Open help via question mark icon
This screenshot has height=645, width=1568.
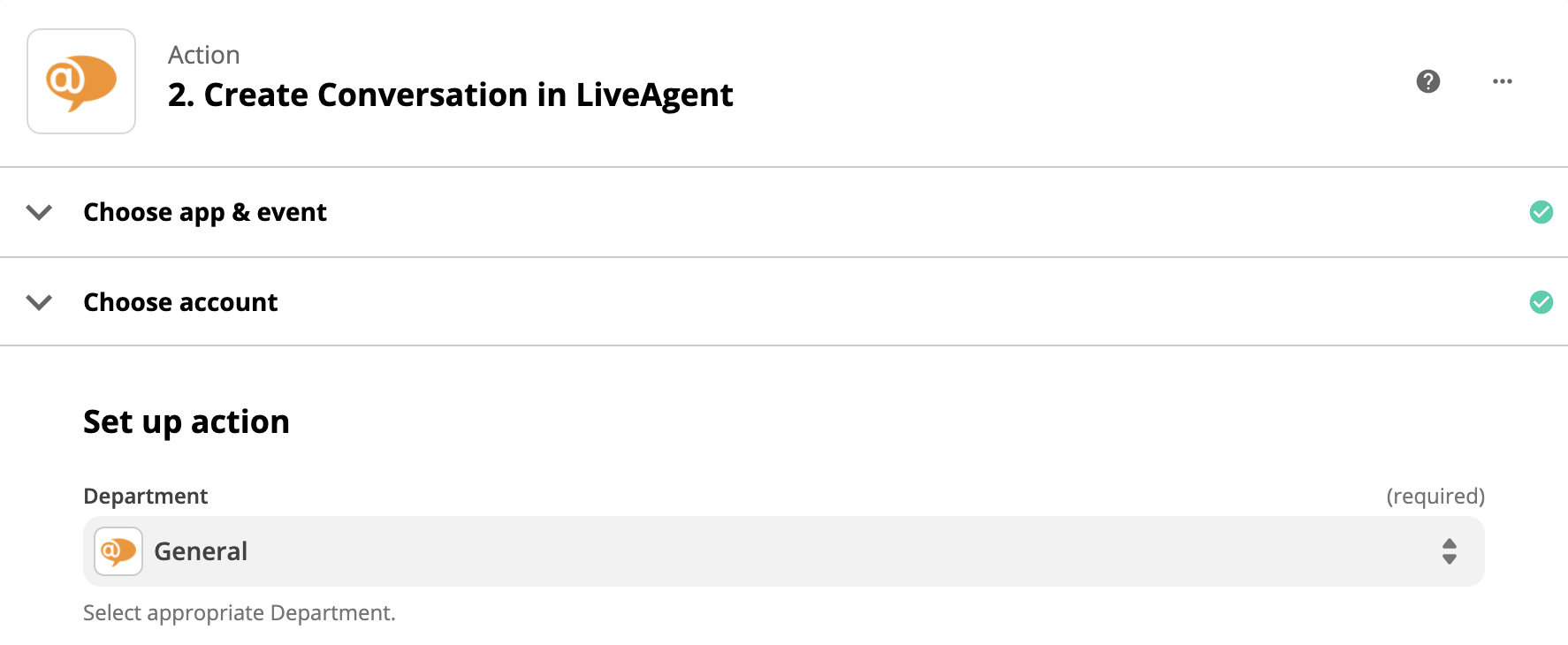tap(1427, 81)
